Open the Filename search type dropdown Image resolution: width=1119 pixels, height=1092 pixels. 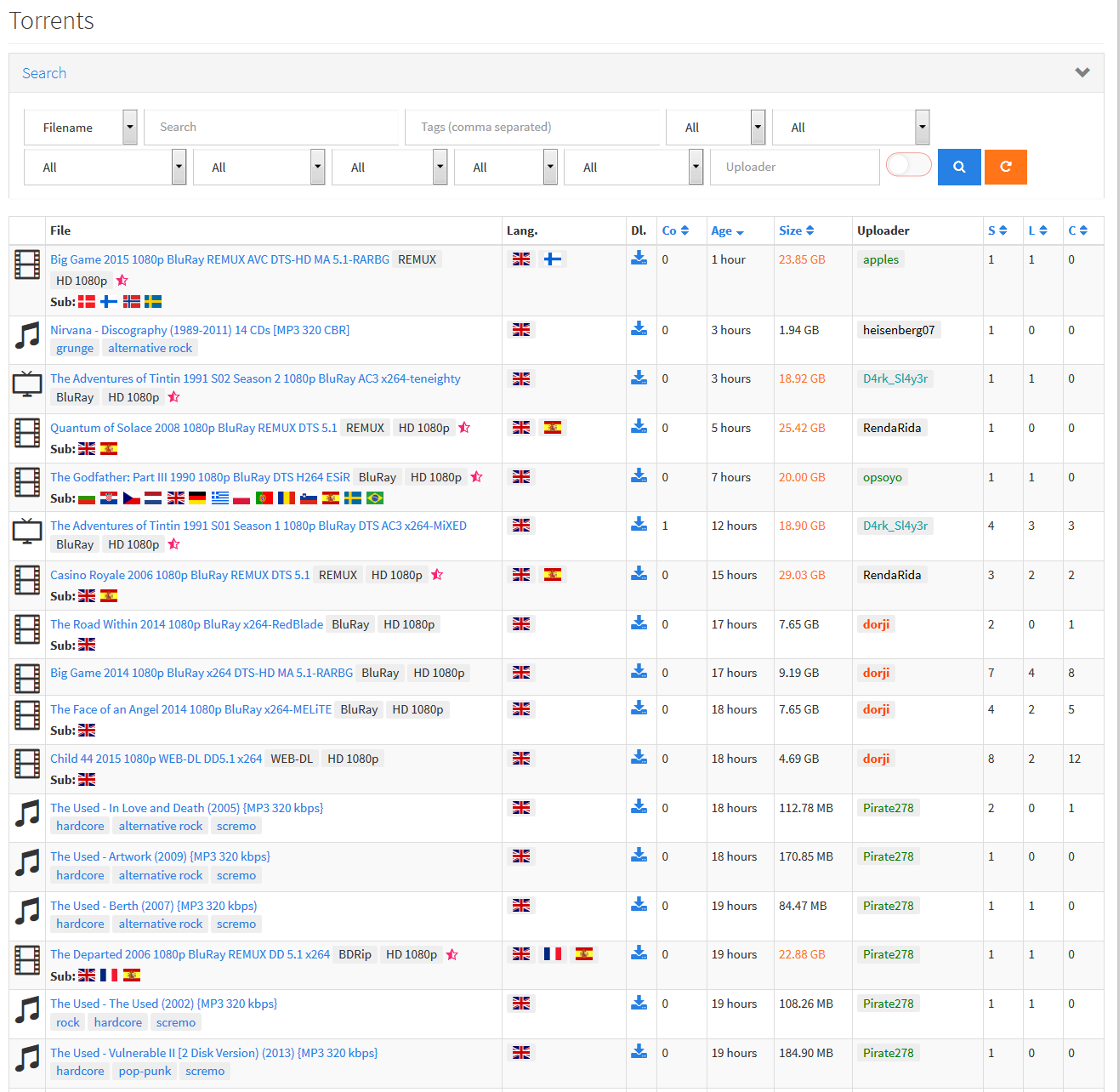coord(81,127)
